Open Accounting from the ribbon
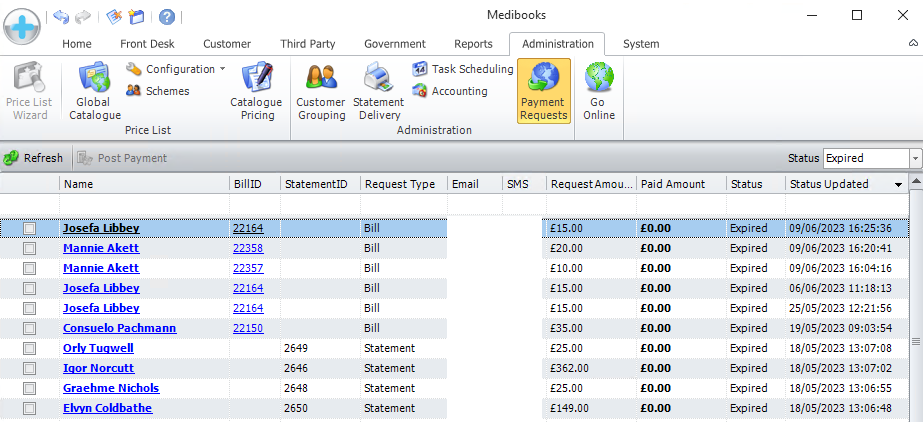Viewport: 923px width, 422px height. (x=450, y=91)
